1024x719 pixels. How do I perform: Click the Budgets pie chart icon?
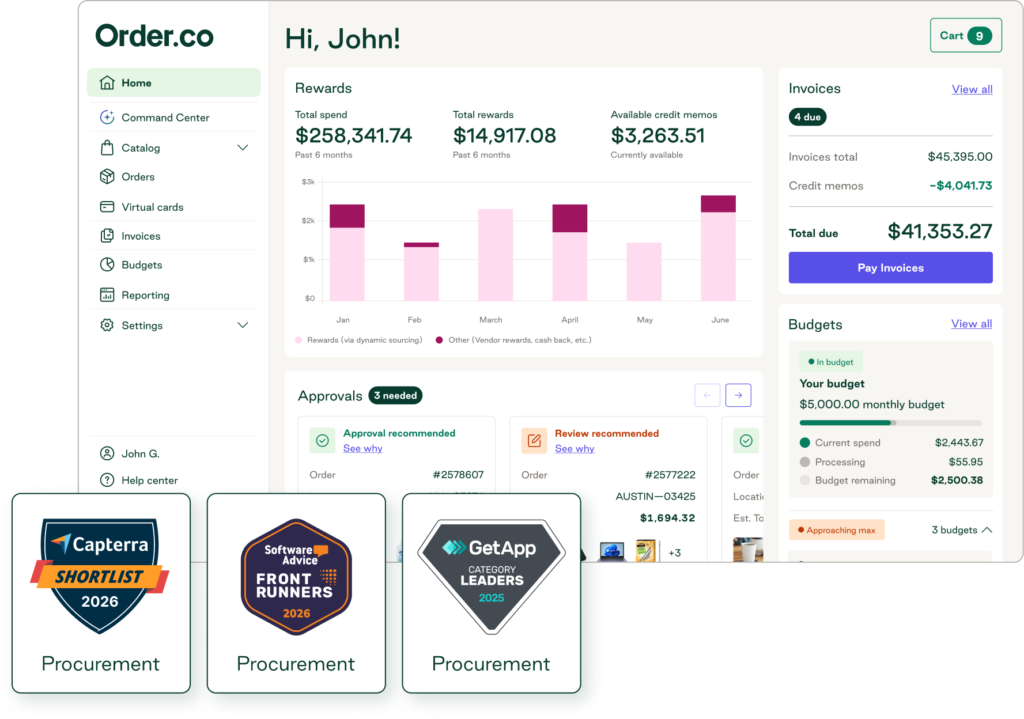point(107,264)
